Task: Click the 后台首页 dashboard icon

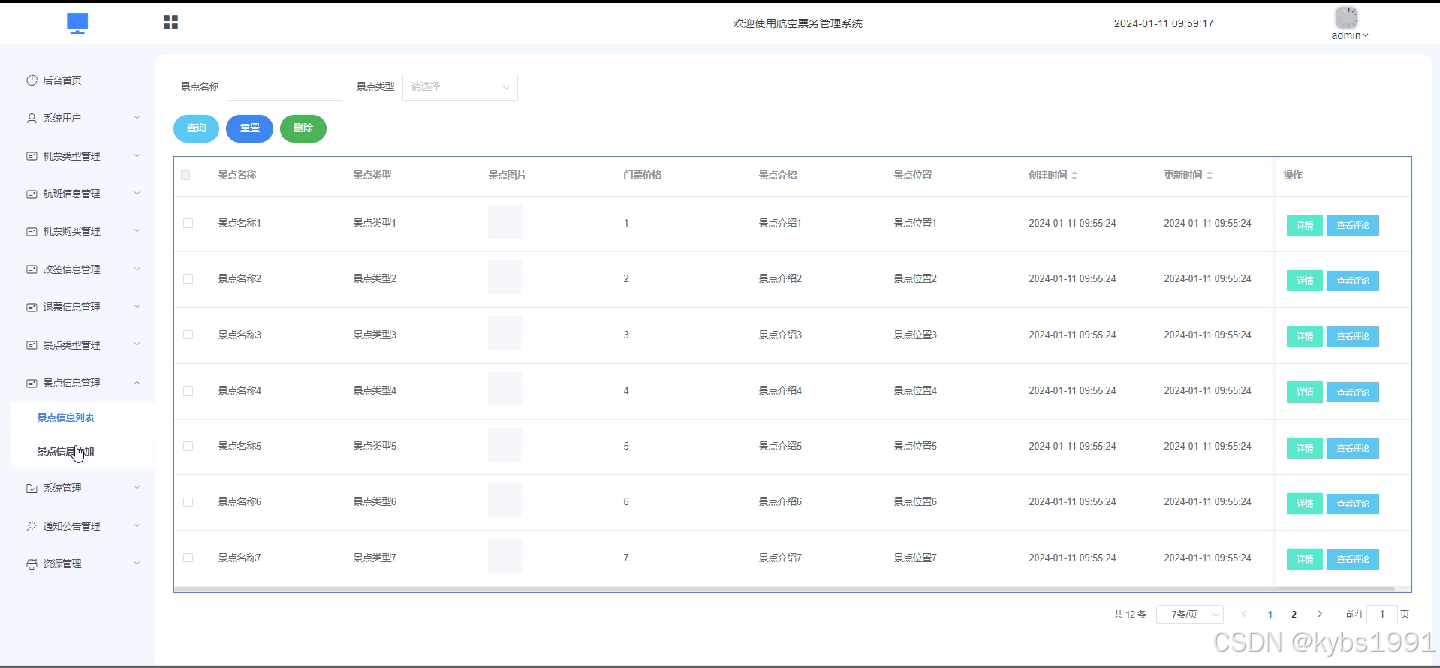Action: coord(32,80)
